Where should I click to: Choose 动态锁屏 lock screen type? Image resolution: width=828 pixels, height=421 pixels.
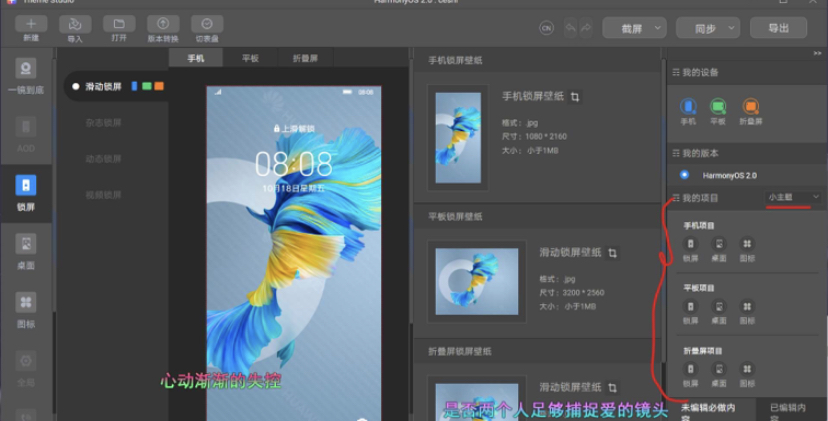click(104, 158)
